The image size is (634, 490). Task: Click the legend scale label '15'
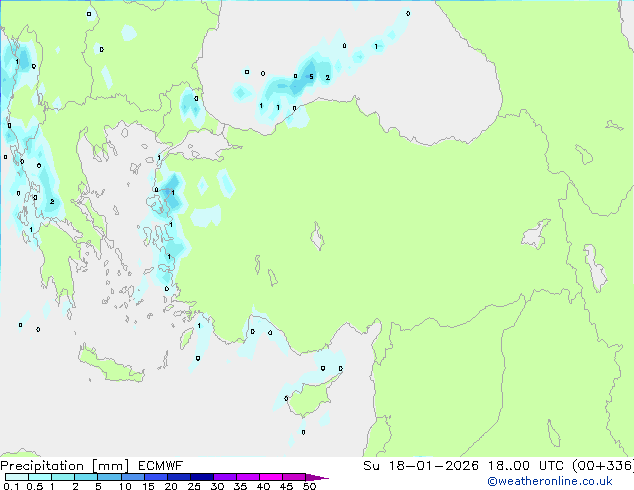pyautogui.click(x=148, y=486)
